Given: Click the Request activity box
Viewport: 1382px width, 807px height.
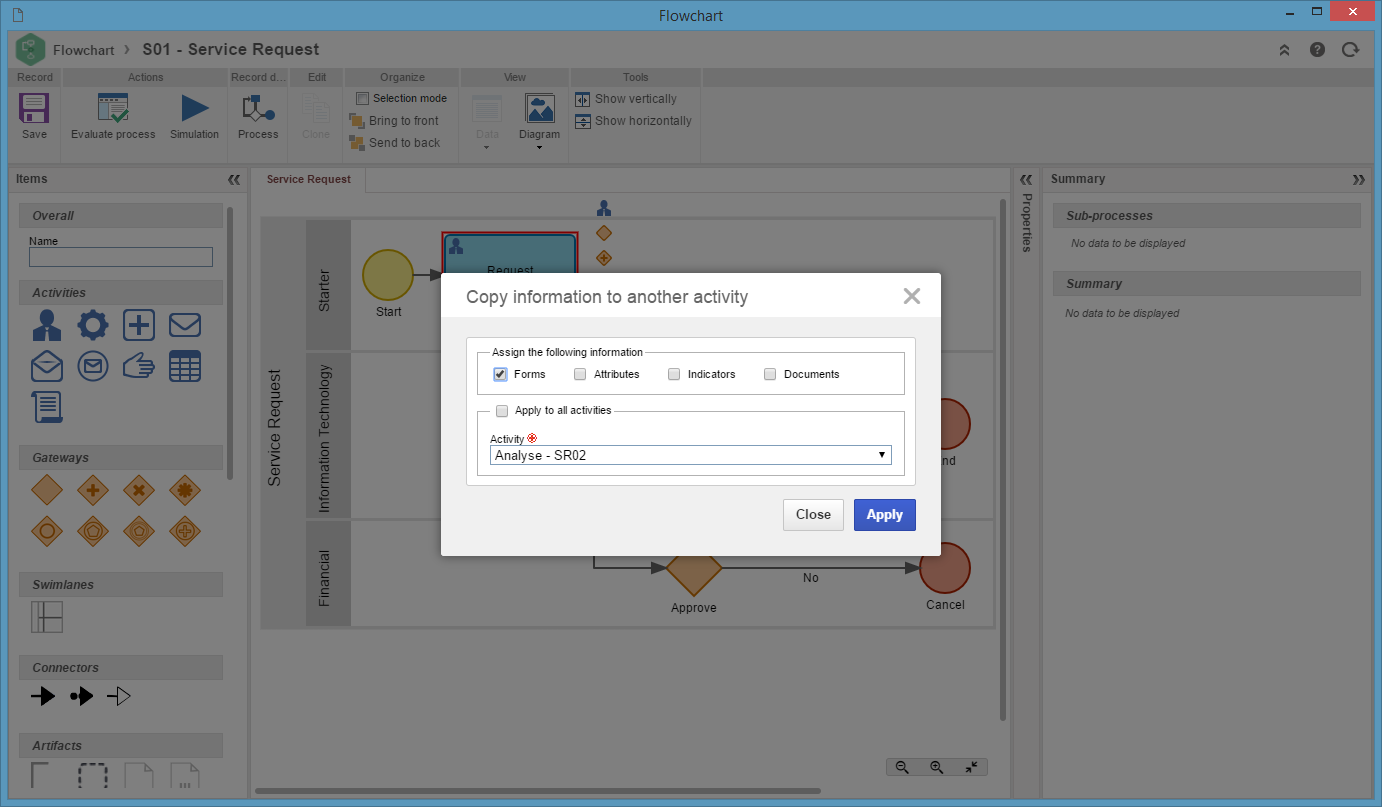Looking at the screenshot, I should click(x=510, y=253).
